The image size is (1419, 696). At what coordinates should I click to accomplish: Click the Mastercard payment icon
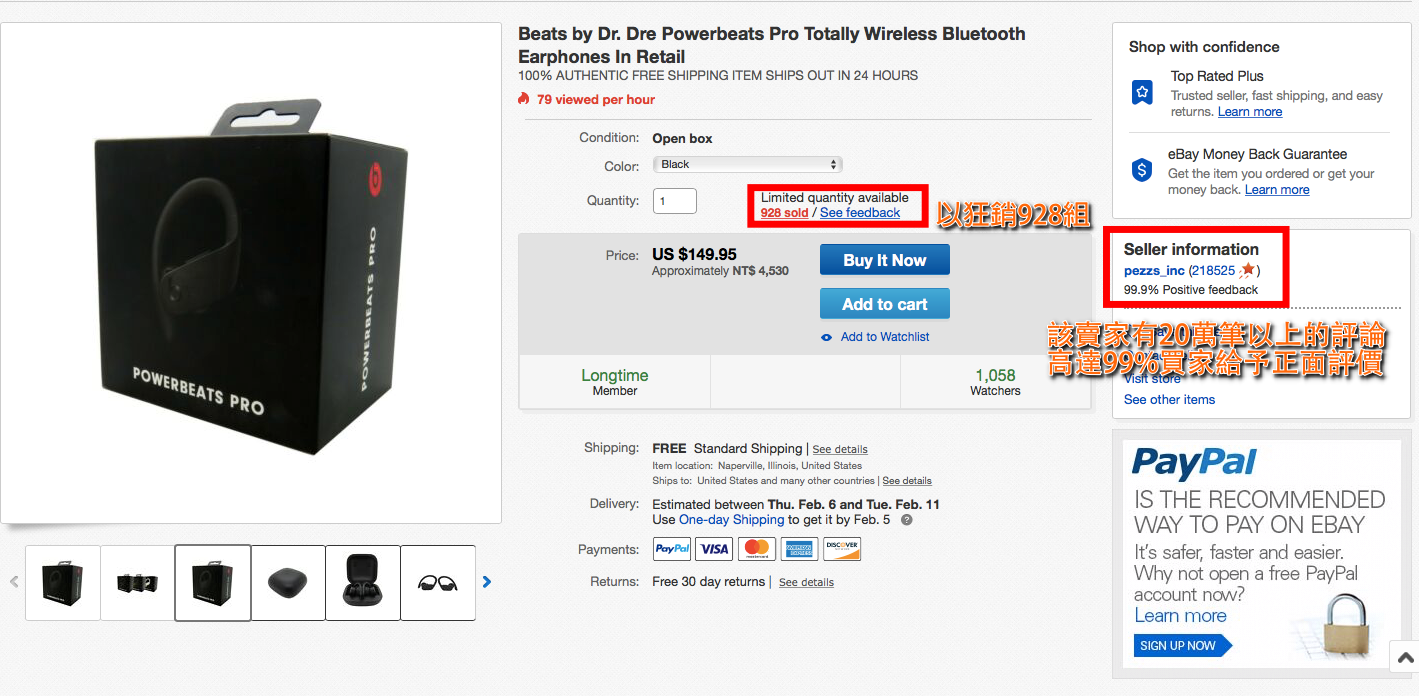(x=757, y=549)
